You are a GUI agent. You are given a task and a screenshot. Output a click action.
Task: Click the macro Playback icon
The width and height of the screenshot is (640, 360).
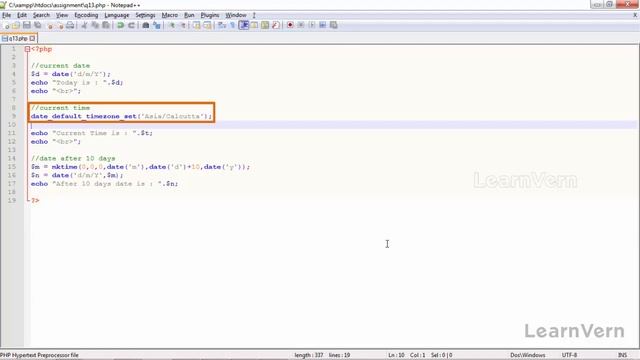point(312,25)
